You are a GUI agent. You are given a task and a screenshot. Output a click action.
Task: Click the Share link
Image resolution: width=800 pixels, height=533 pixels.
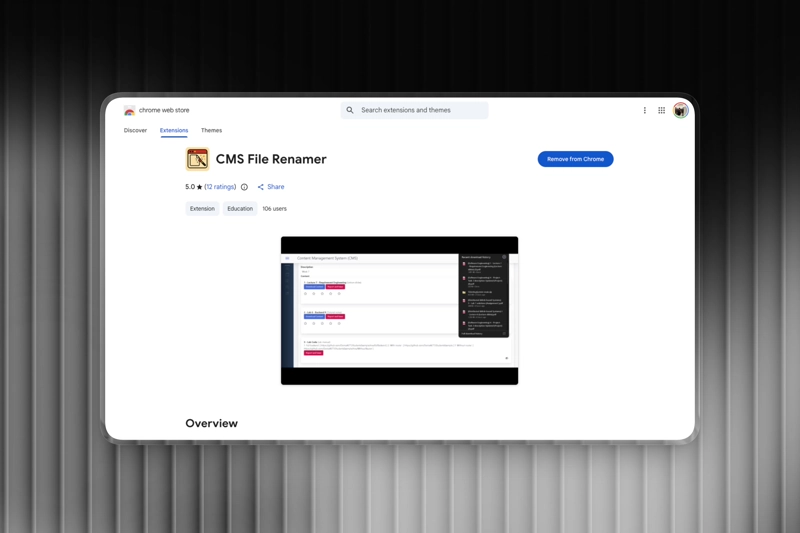point(271,187)
